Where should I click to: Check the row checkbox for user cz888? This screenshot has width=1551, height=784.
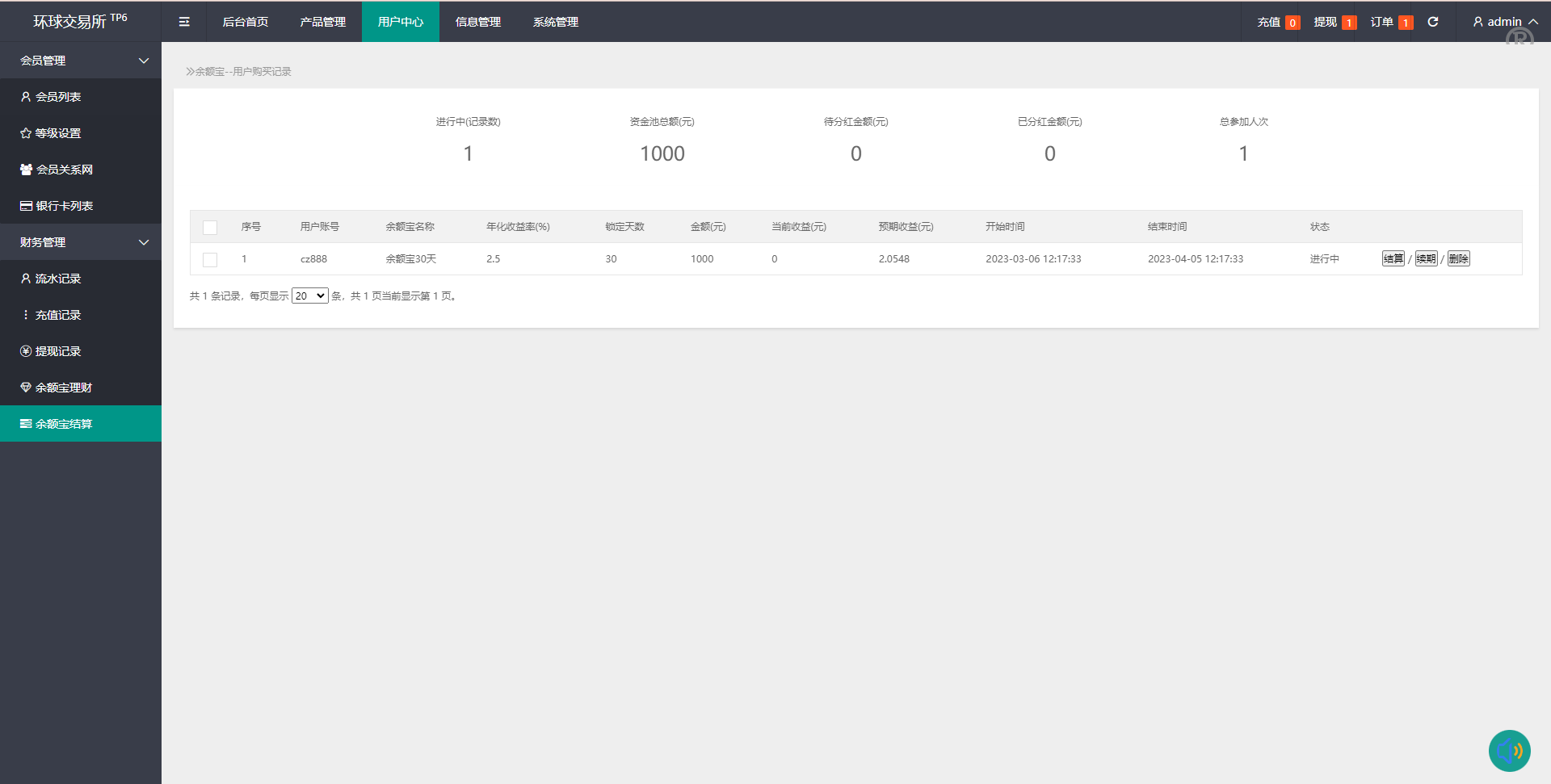(x=210, y=260)
